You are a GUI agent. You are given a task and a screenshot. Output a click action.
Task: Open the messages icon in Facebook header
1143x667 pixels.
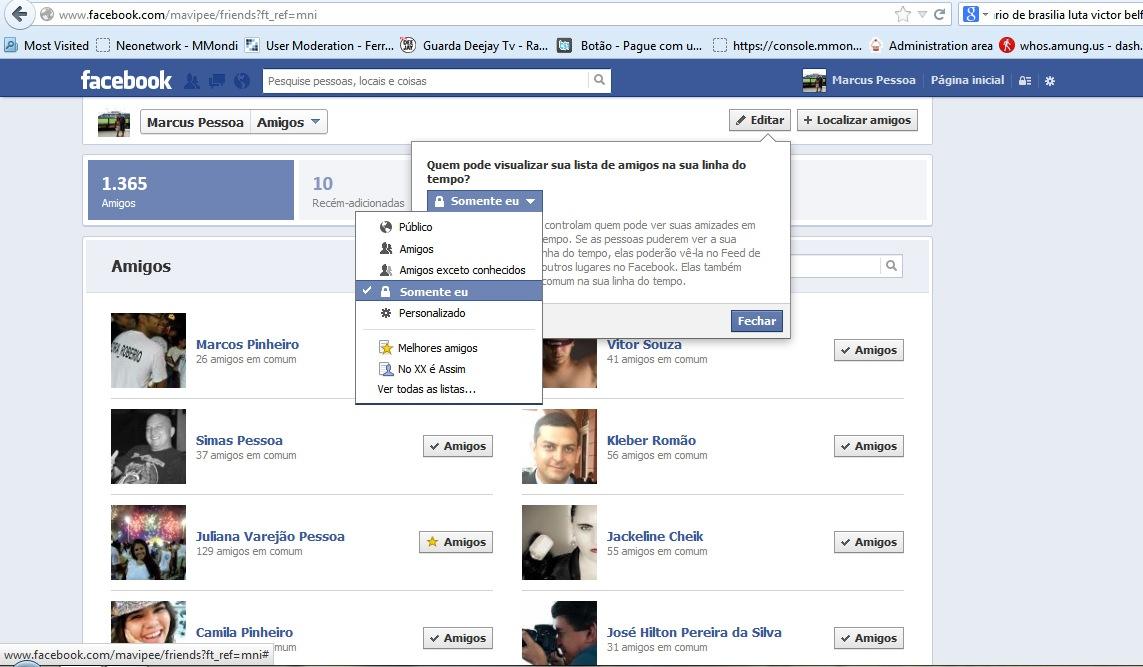click(216, 80)
